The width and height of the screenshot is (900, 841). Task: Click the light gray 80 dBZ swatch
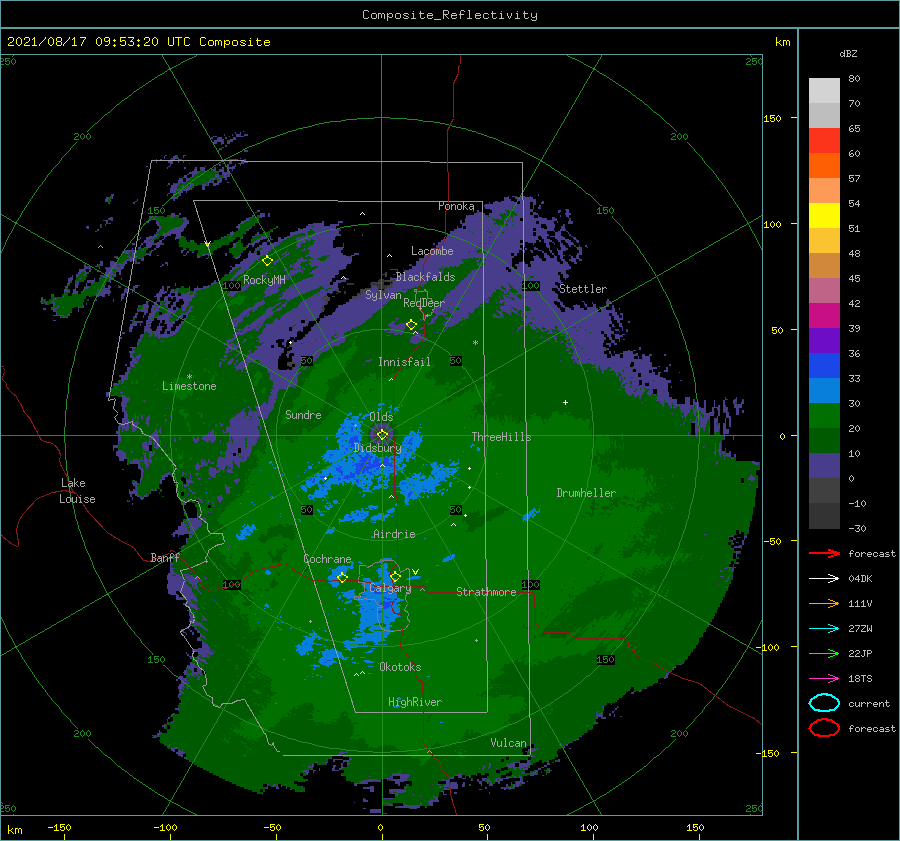[824, 90]
